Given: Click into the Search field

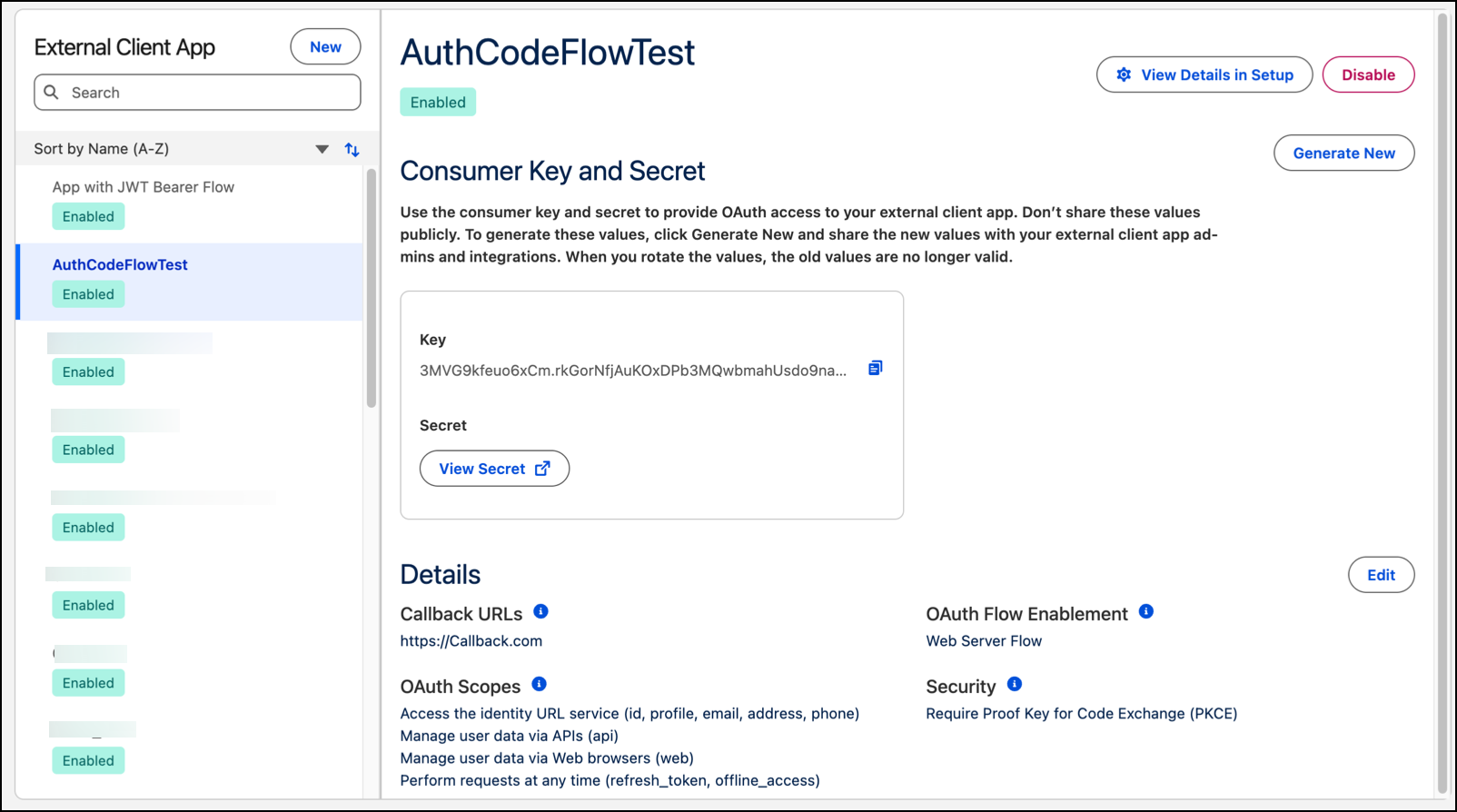Looking at the screenshot, I should click(197, 93).
